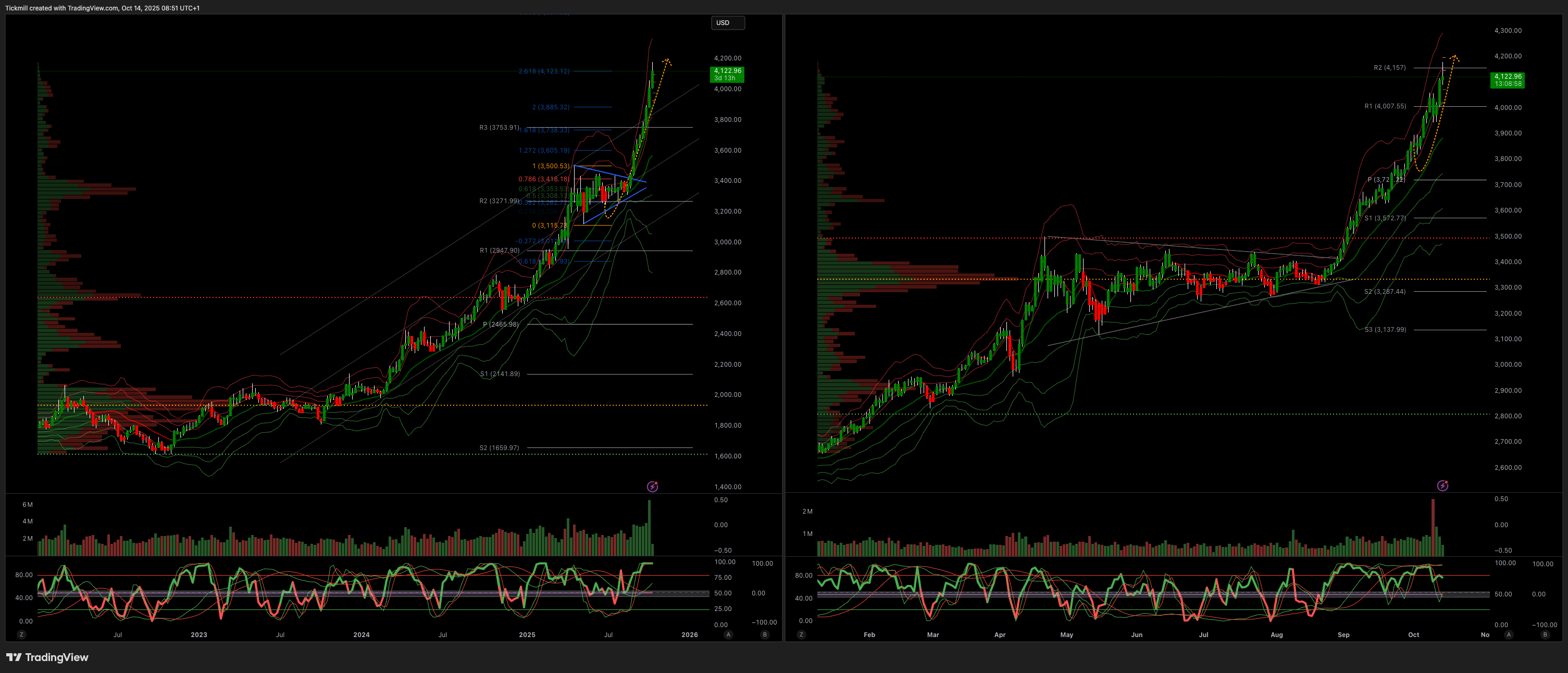Open purple lightning event icon on left chart

(652, 486)
